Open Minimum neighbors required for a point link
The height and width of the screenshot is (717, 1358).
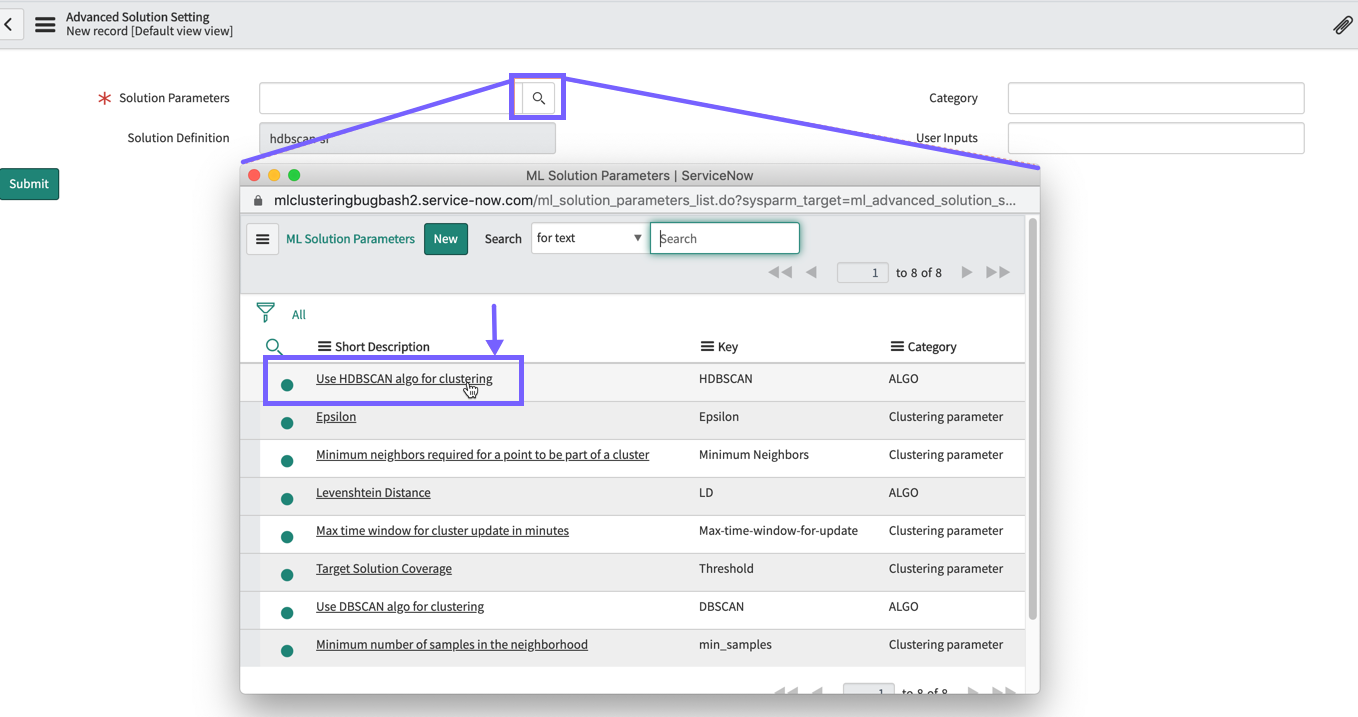(x=482, y=455)
